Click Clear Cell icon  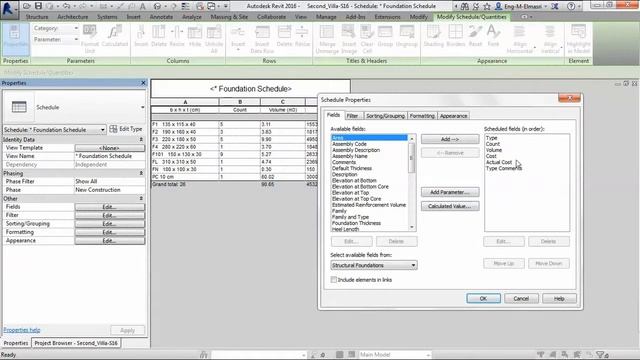[x=367, y=39]
